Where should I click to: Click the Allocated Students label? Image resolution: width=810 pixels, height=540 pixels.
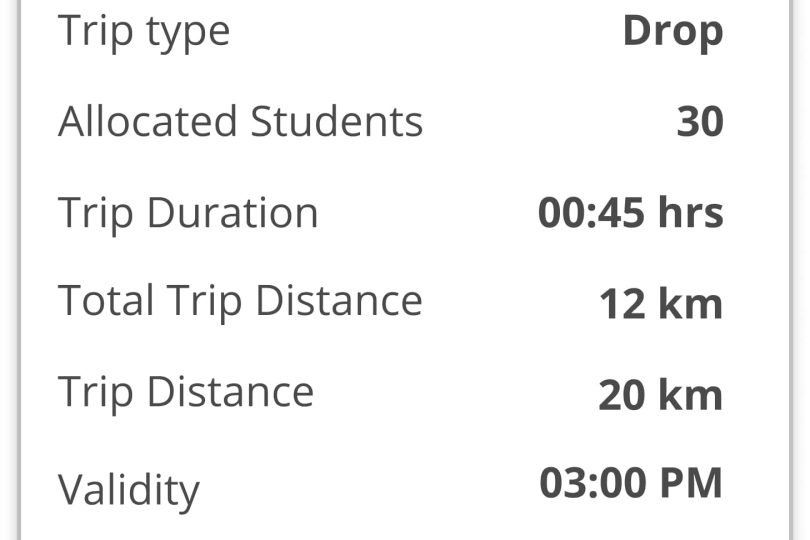tap(240, 122)
